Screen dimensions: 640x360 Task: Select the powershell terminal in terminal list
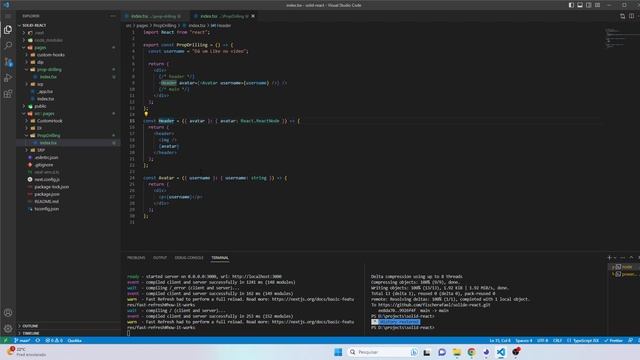(624, 274)
